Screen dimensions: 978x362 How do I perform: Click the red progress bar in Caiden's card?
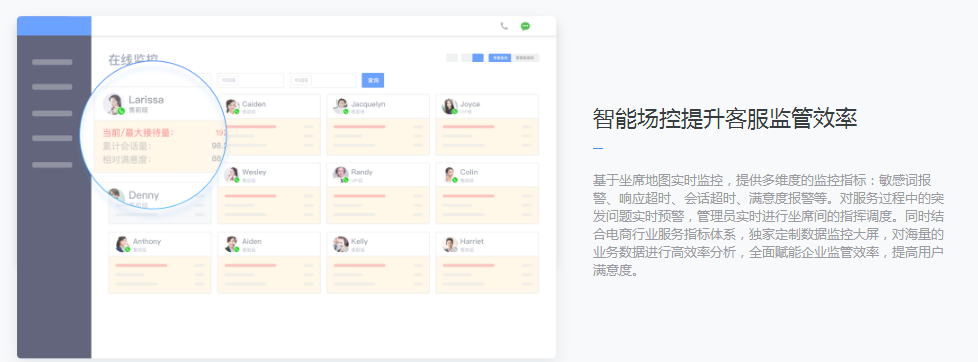tap(250, 127)
